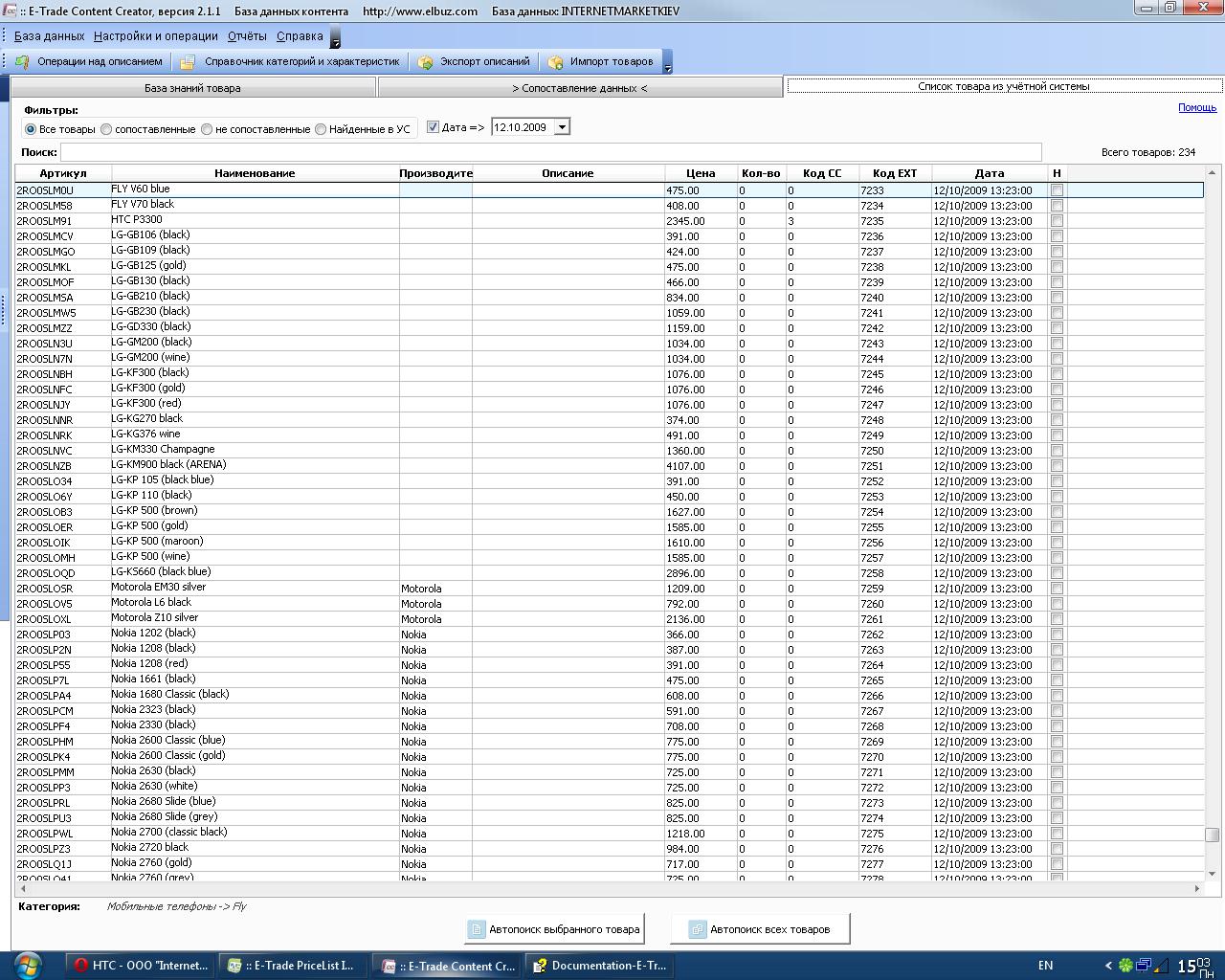The width and height of the screenshot is (1225, 980).
Task: Tick the H checkbox for LG-KM900 black (ARENA)
Action: point(1057,466)
